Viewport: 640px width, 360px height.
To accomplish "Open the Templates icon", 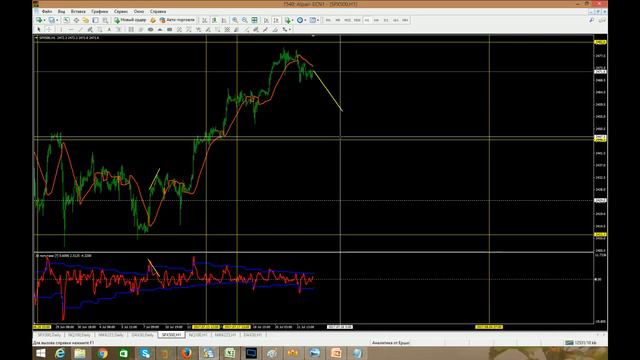I will (313, 20).
